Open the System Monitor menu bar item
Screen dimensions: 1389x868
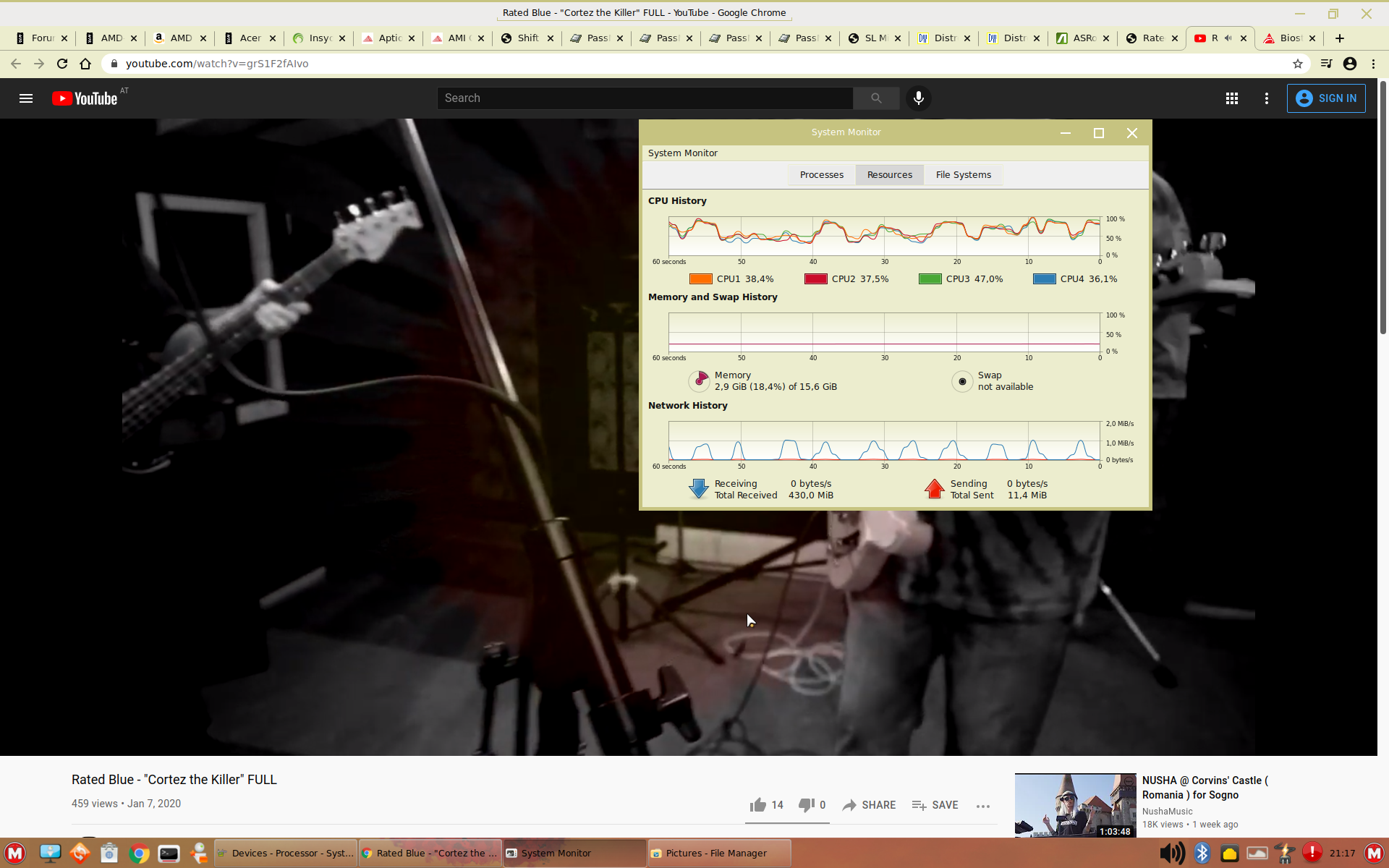pos(682,153)
